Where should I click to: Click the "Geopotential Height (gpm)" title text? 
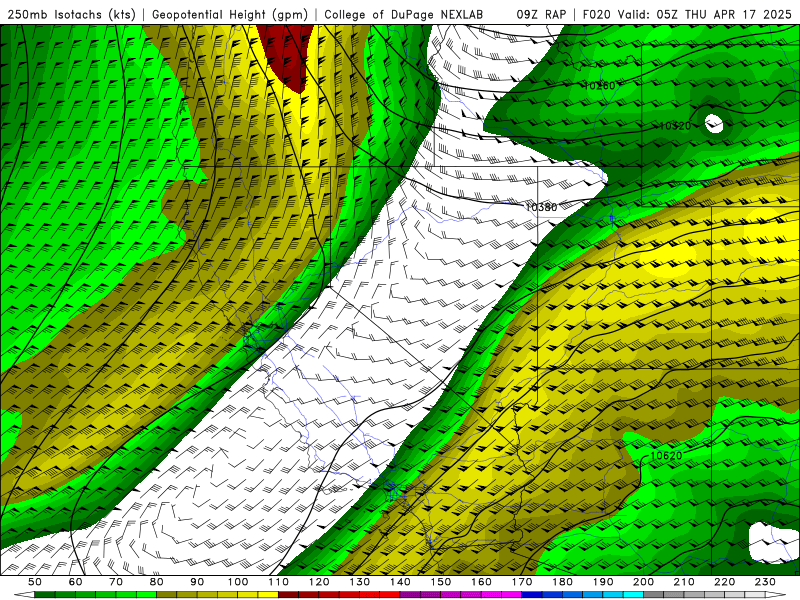(230, 14)
